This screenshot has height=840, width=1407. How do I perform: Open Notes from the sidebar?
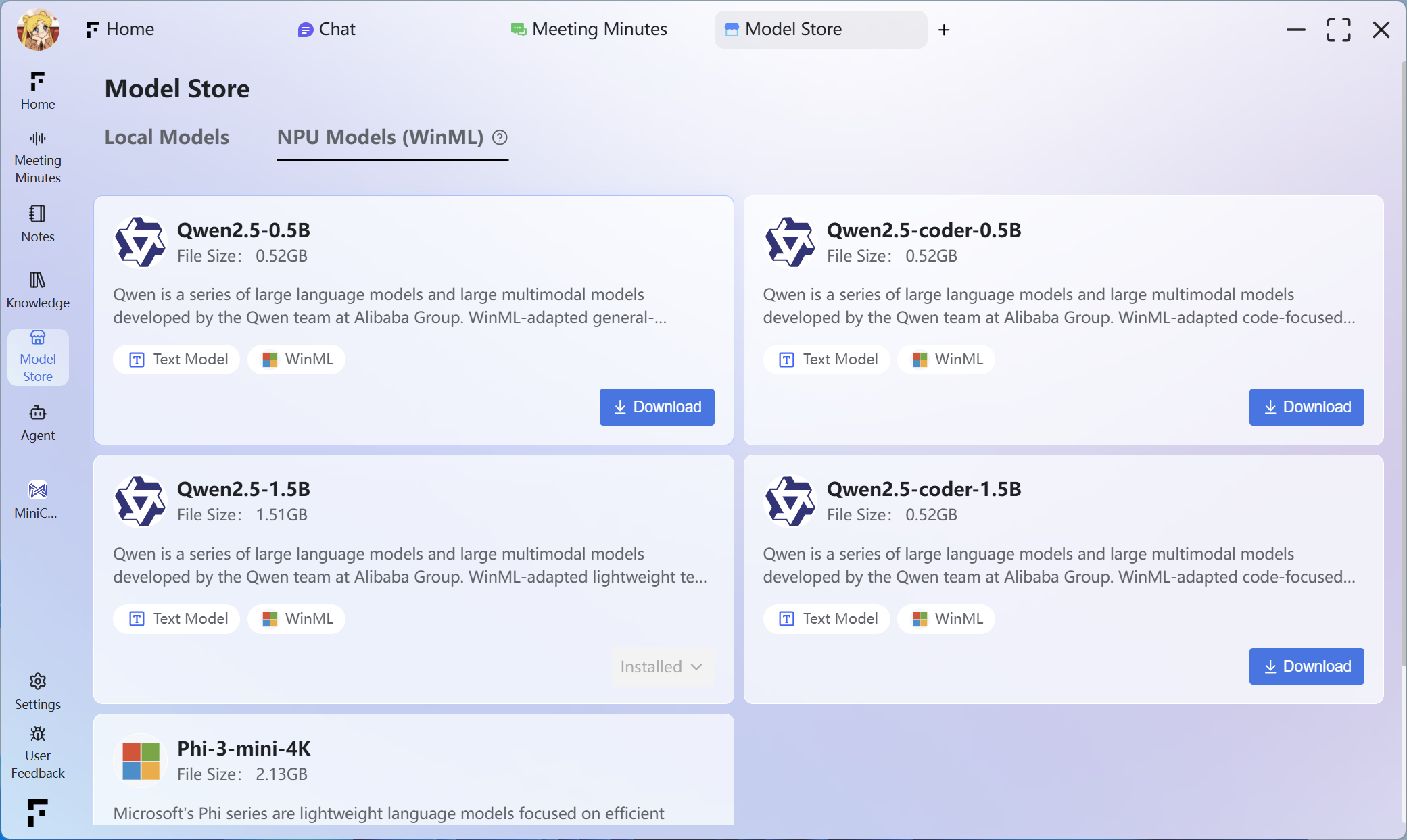(x=38, y=223)
